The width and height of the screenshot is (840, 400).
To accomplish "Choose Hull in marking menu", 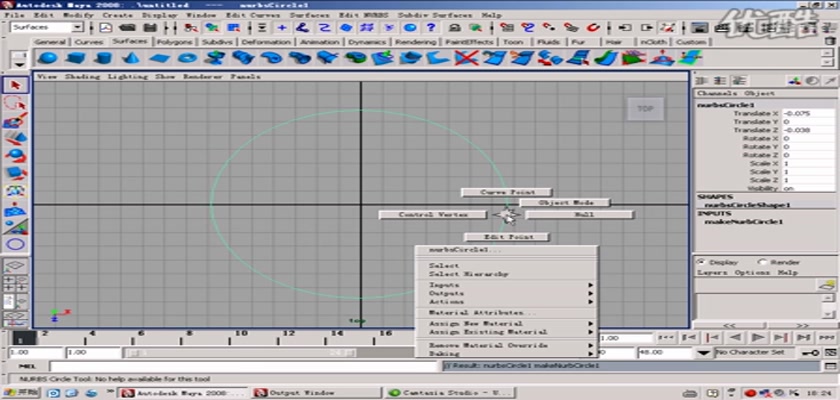I will click(x=580, y=215).
